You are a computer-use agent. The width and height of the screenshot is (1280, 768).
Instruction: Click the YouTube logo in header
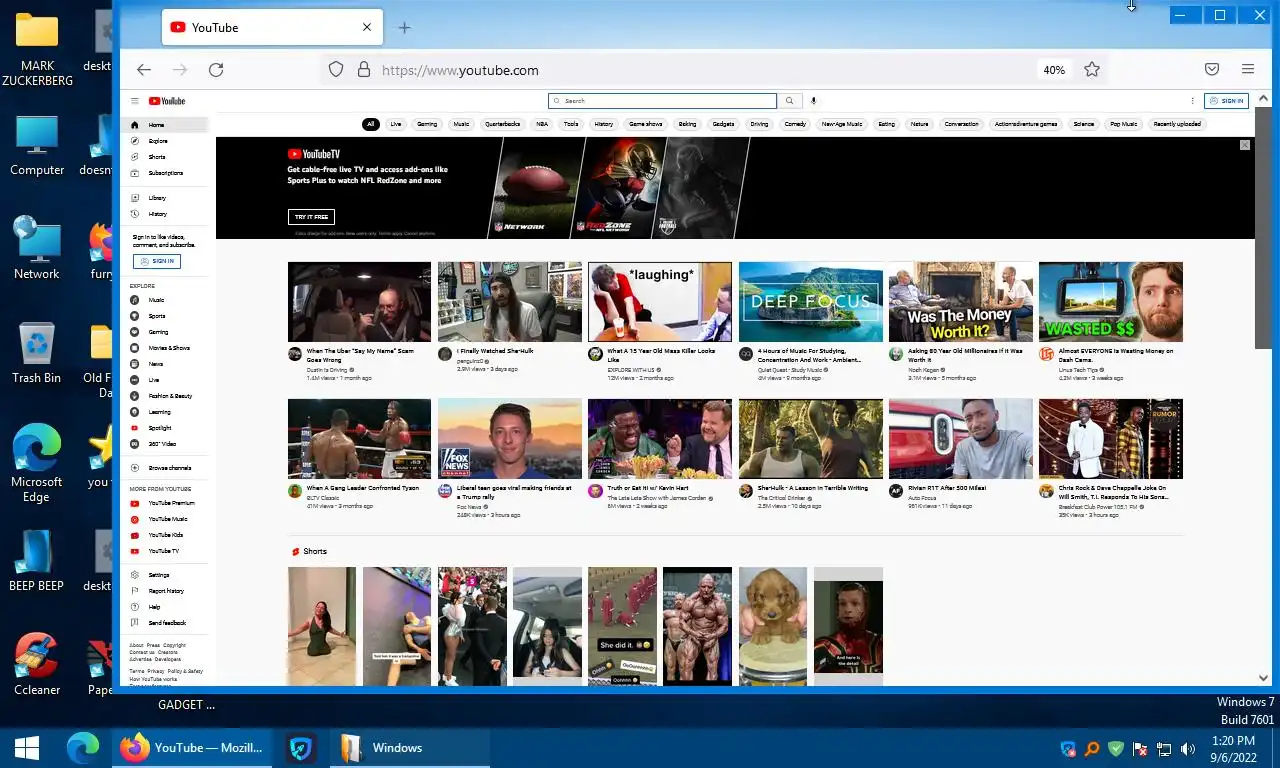(167, 101)
